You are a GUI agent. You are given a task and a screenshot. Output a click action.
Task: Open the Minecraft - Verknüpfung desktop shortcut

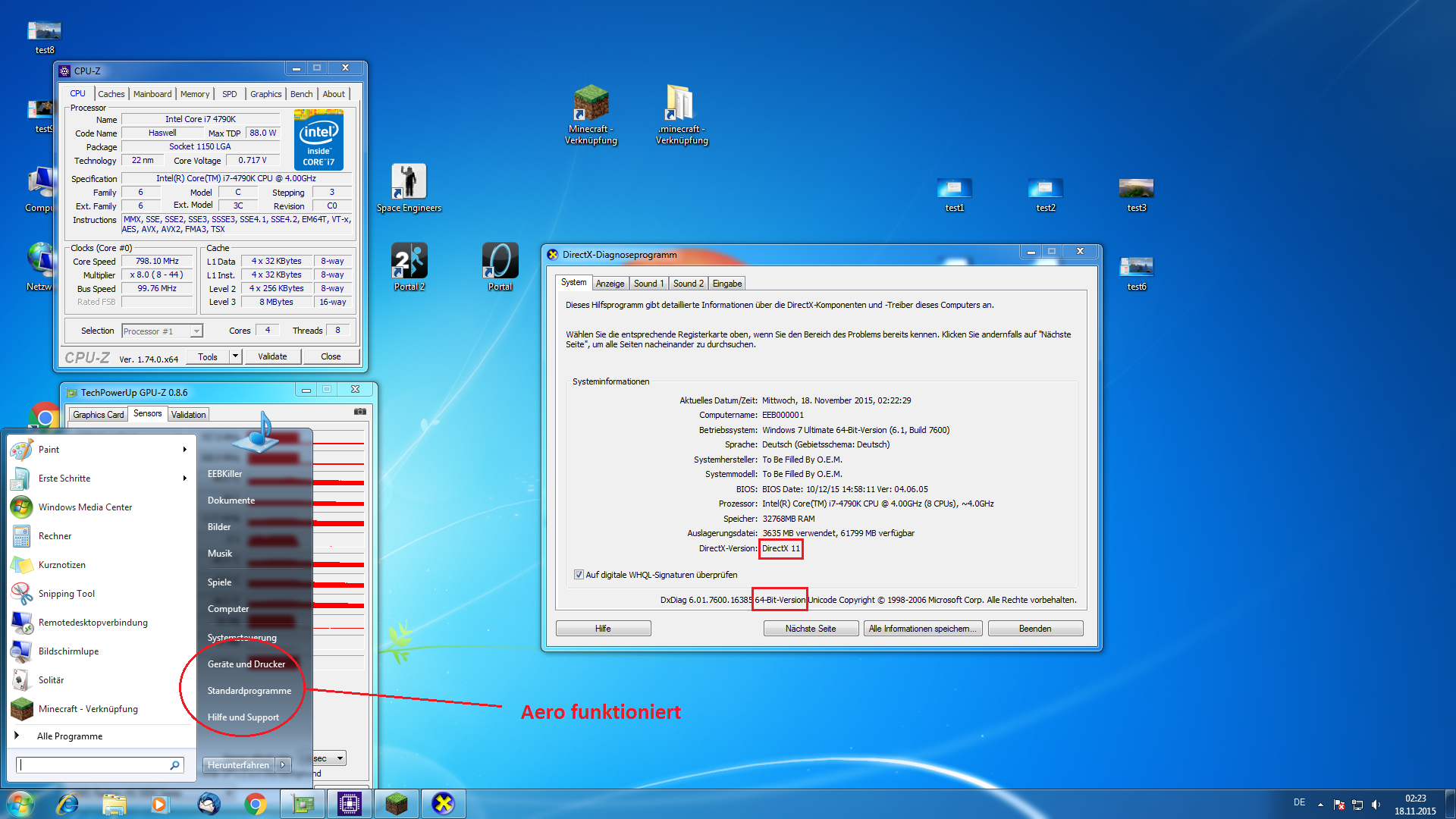click(x=591, y=115)
